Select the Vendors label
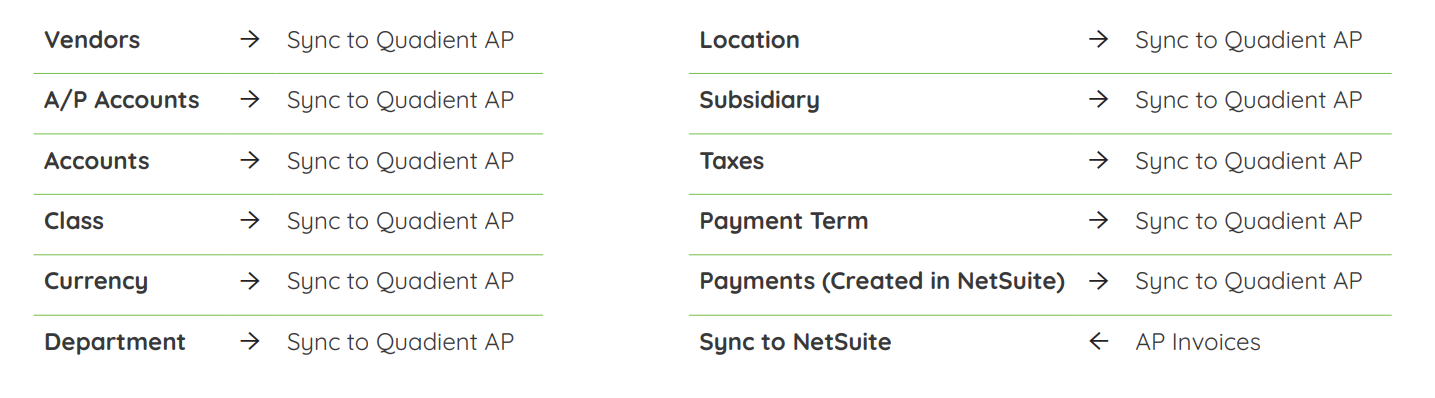 click(x=92, y=40)
